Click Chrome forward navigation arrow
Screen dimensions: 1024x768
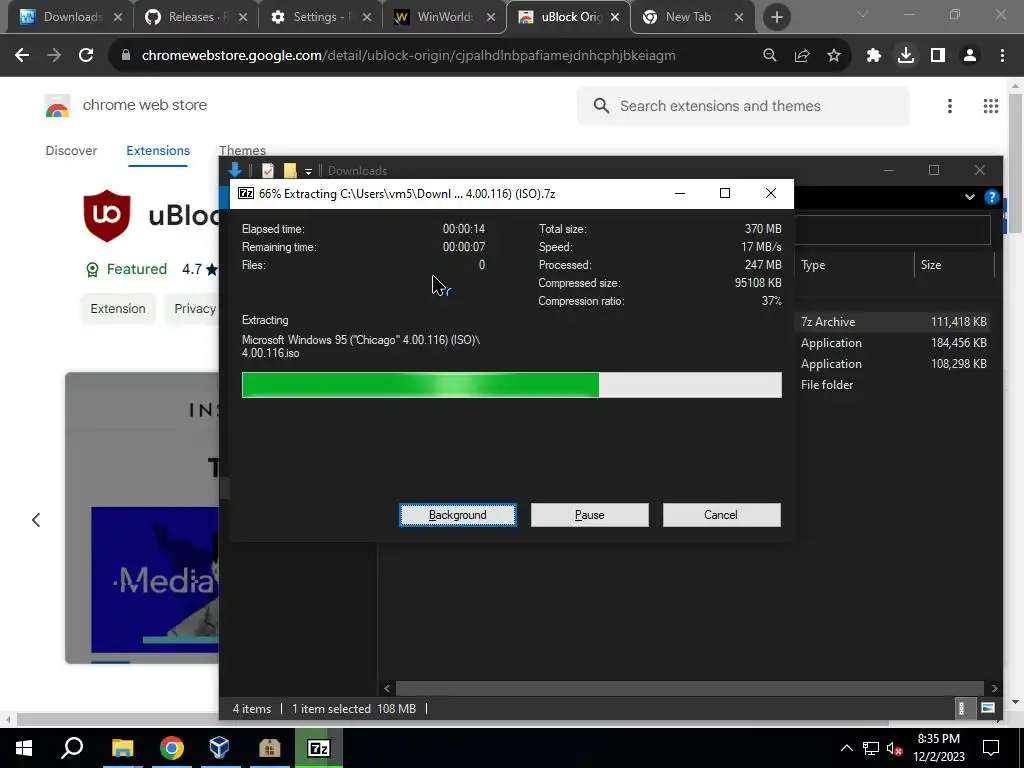[54, 56]
